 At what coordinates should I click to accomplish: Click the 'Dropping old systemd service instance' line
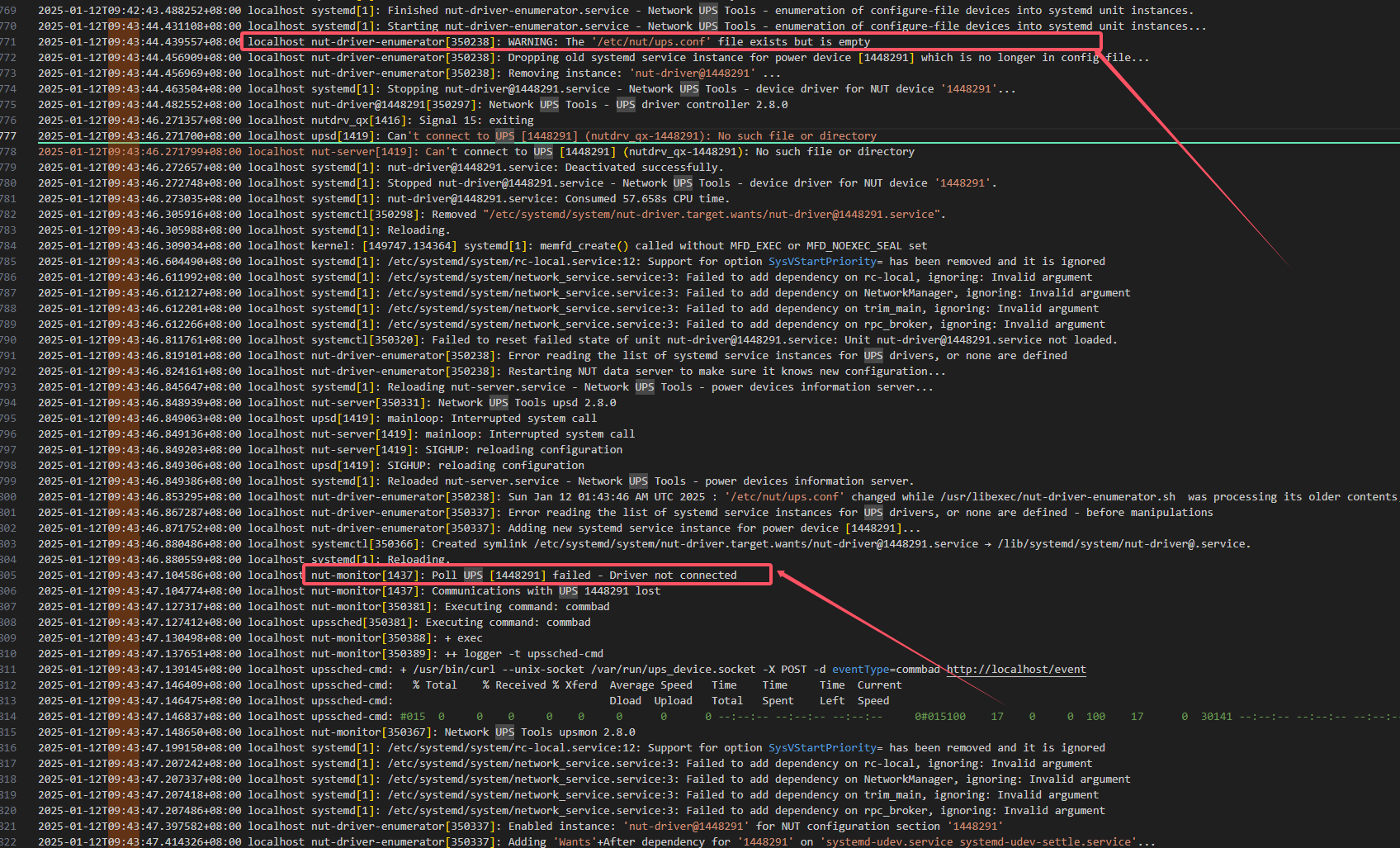594,58
